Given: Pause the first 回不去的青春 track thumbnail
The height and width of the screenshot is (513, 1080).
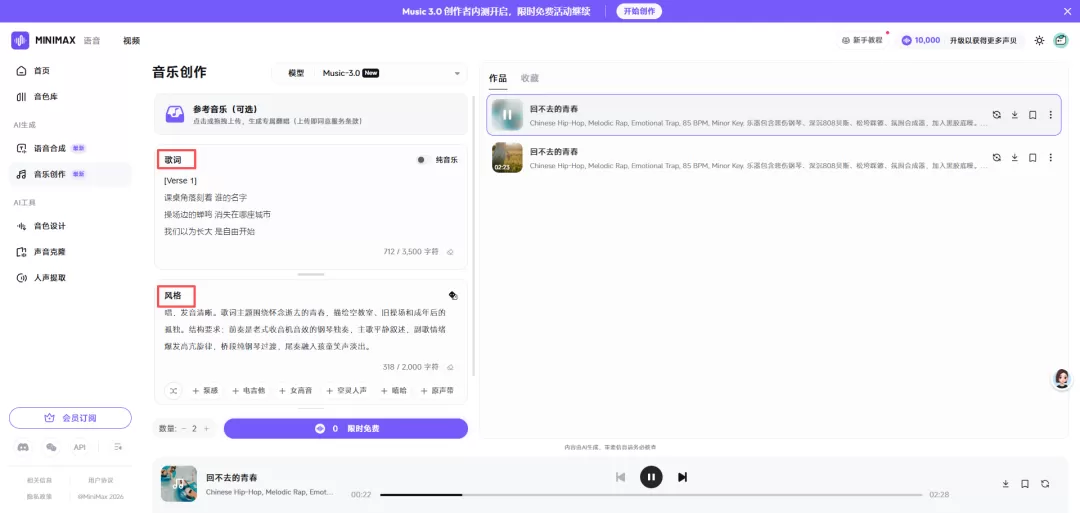Looking at the screenshot, I should coord(508,115).
